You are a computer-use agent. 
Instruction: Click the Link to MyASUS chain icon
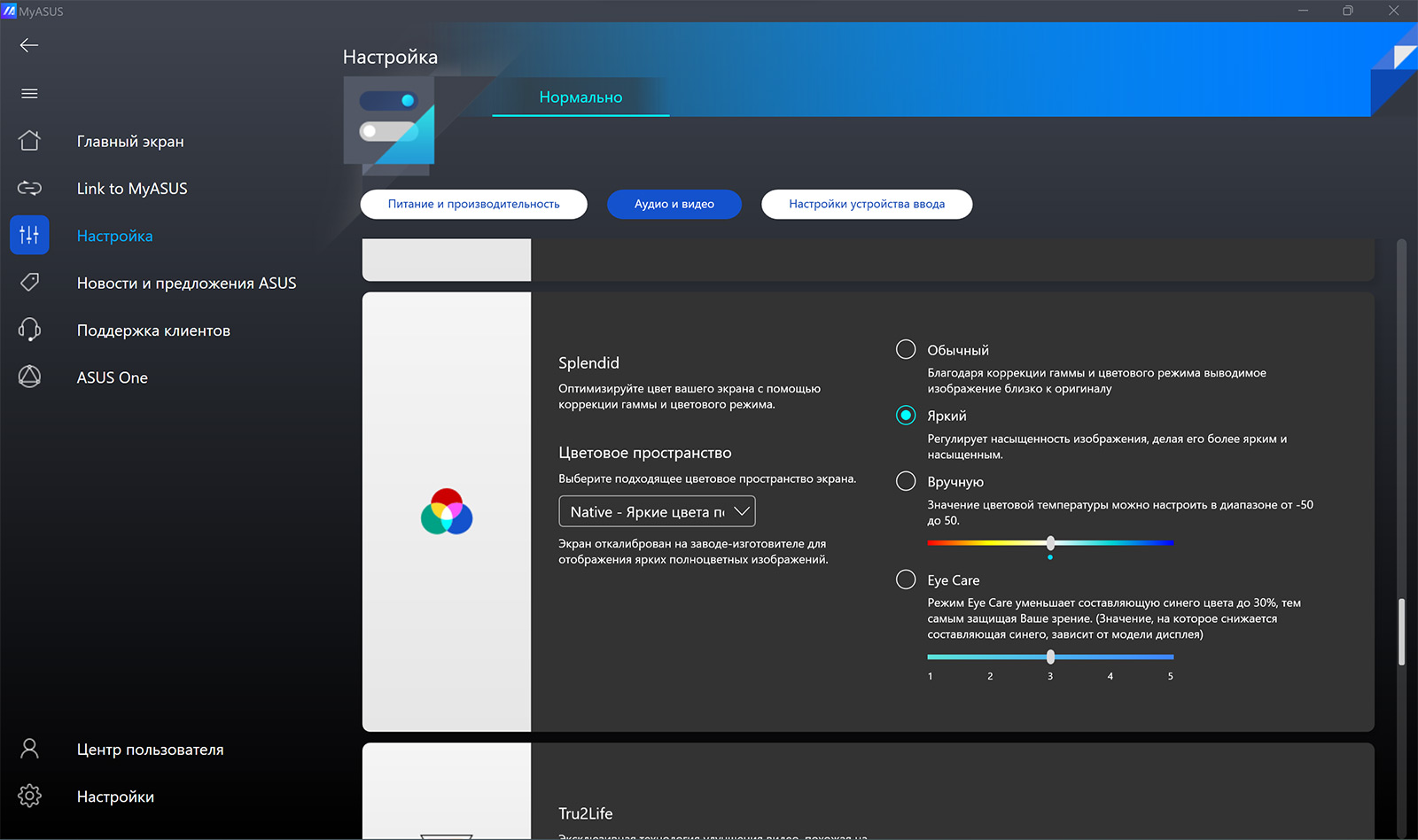(x=29, y=188)
